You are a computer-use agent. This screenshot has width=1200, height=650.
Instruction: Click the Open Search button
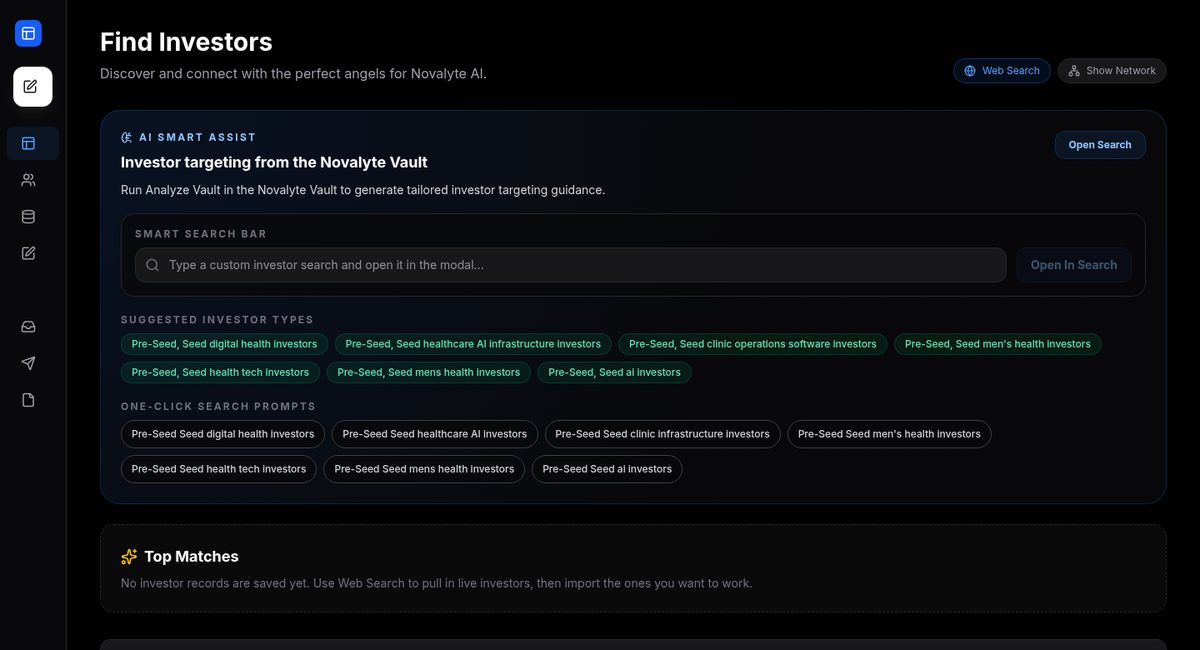coord(1100,145)
